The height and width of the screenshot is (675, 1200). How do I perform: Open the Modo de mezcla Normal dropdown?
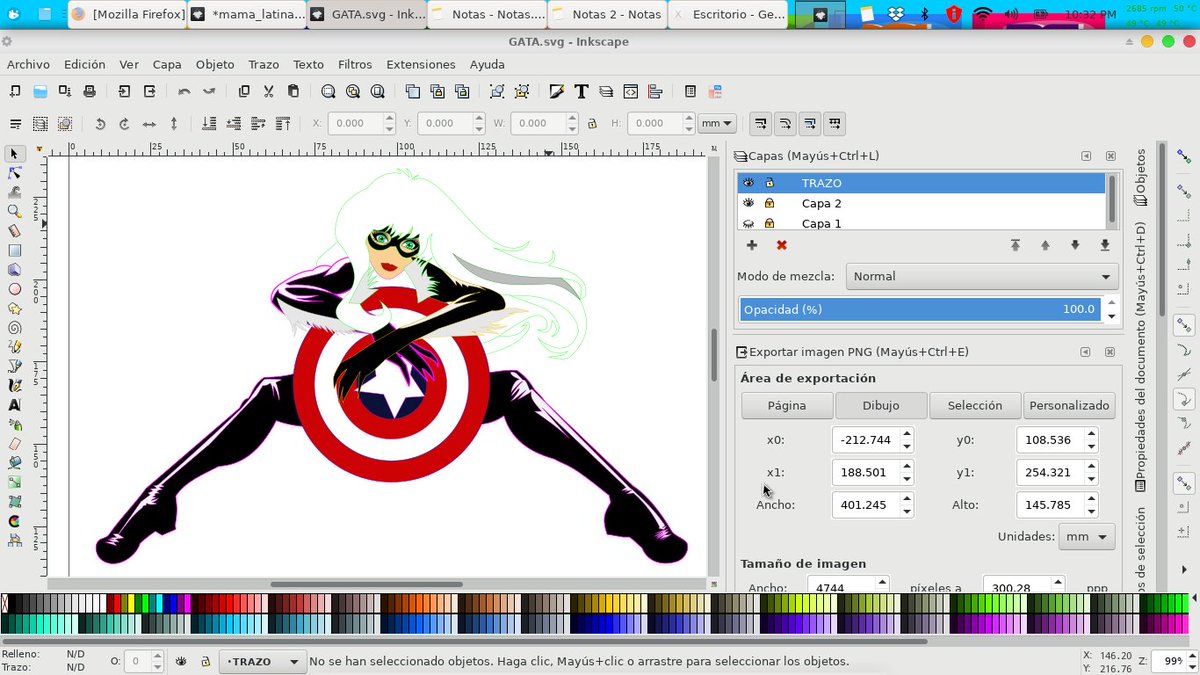982,277
